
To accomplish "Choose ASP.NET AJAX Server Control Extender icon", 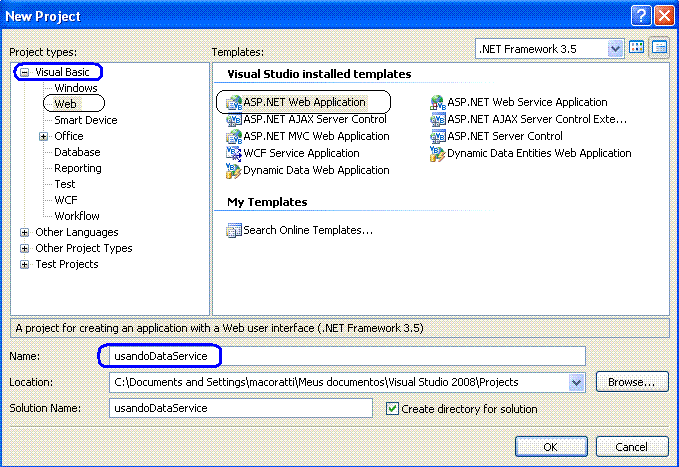I will pyautogui.click(x=438, y=120).
